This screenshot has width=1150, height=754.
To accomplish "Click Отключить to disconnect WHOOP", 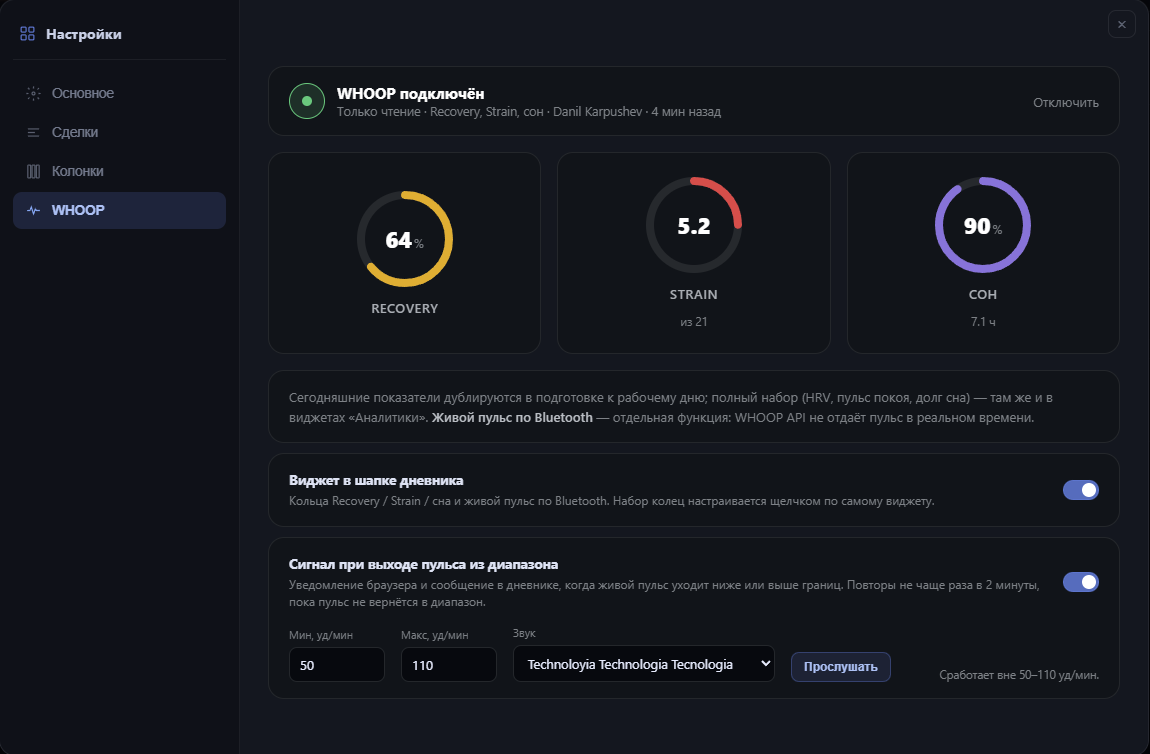I will [x=1066, y=103].
